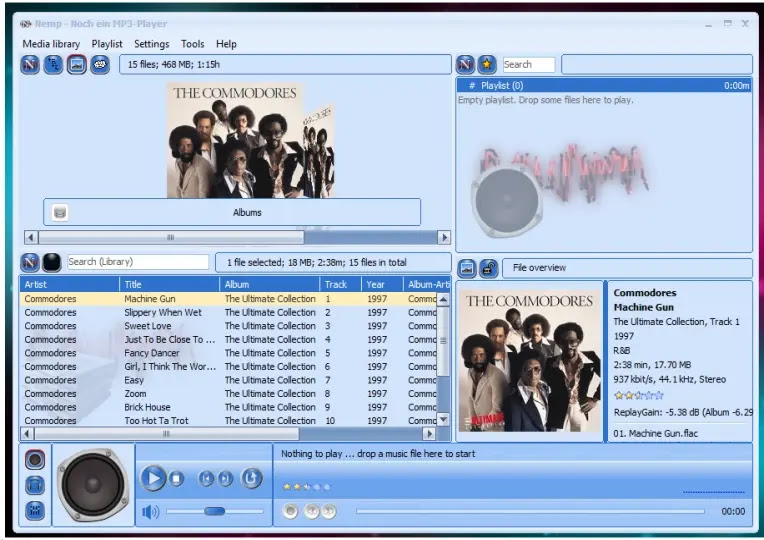Click the record button in the player bar

[290, 511]
